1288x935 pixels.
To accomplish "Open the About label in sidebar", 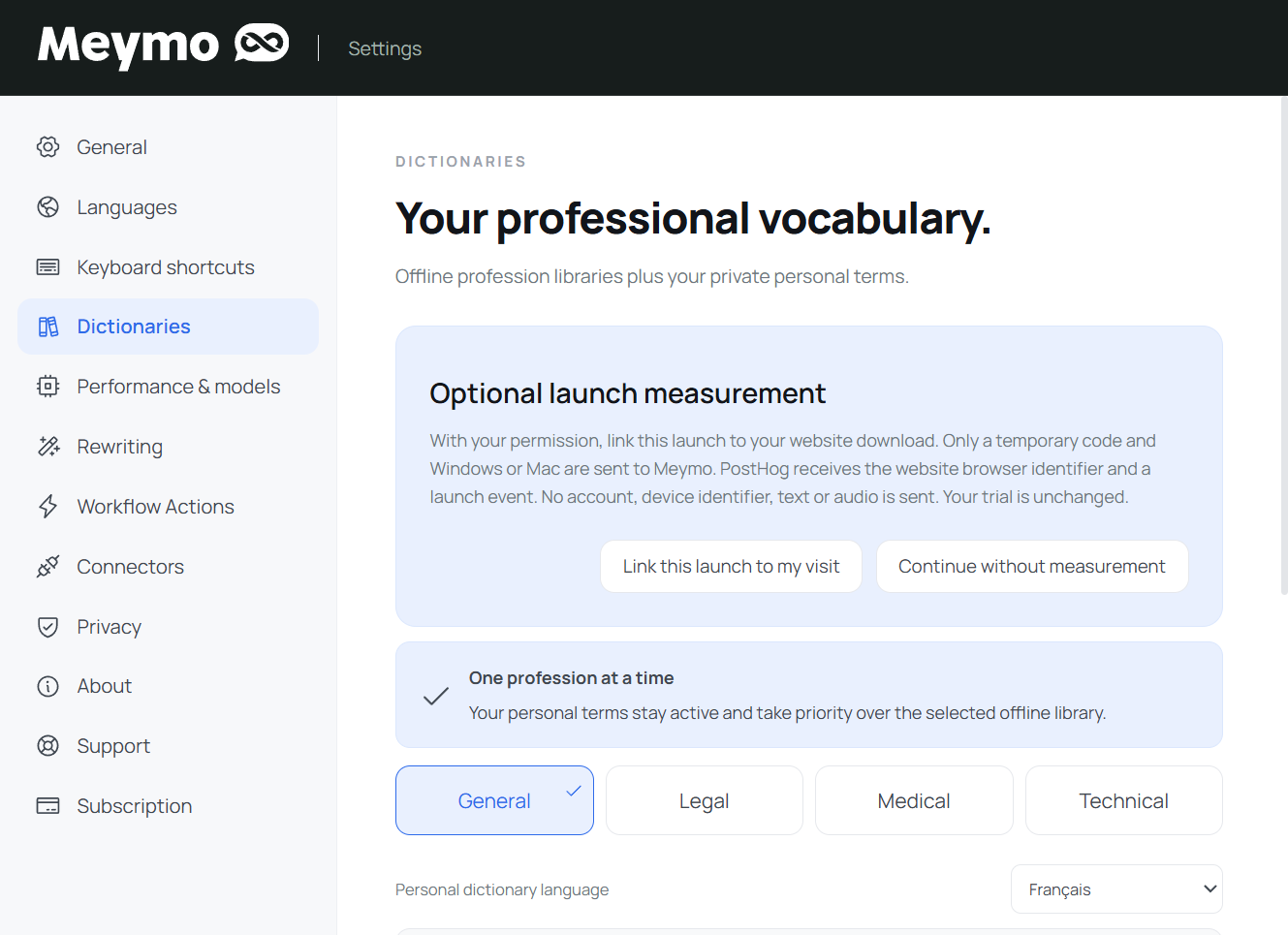I will point(105,686).
